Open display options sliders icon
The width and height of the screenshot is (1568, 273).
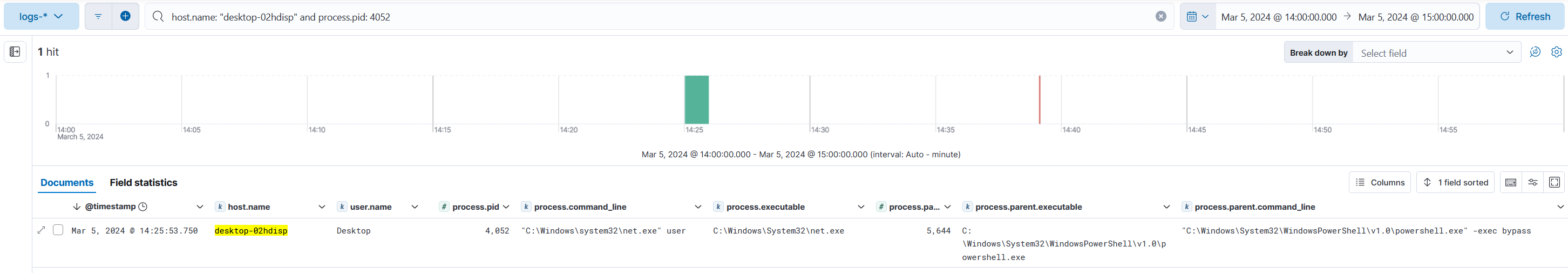(x=1532, y=182)
